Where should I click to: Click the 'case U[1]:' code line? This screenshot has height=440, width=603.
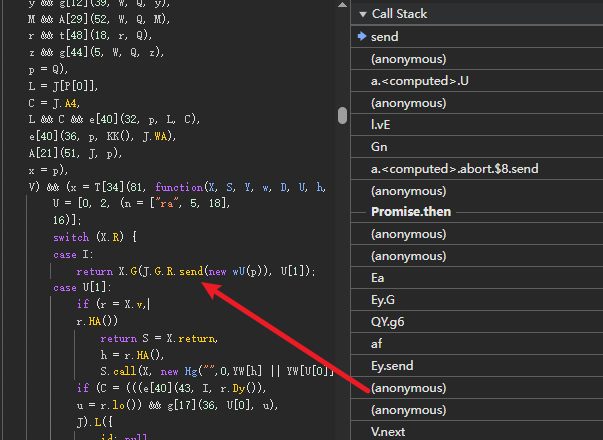[82, 288]
